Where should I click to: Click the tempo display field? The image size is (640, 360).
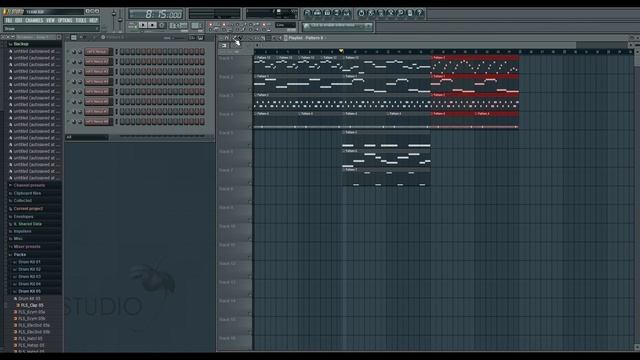178,25
